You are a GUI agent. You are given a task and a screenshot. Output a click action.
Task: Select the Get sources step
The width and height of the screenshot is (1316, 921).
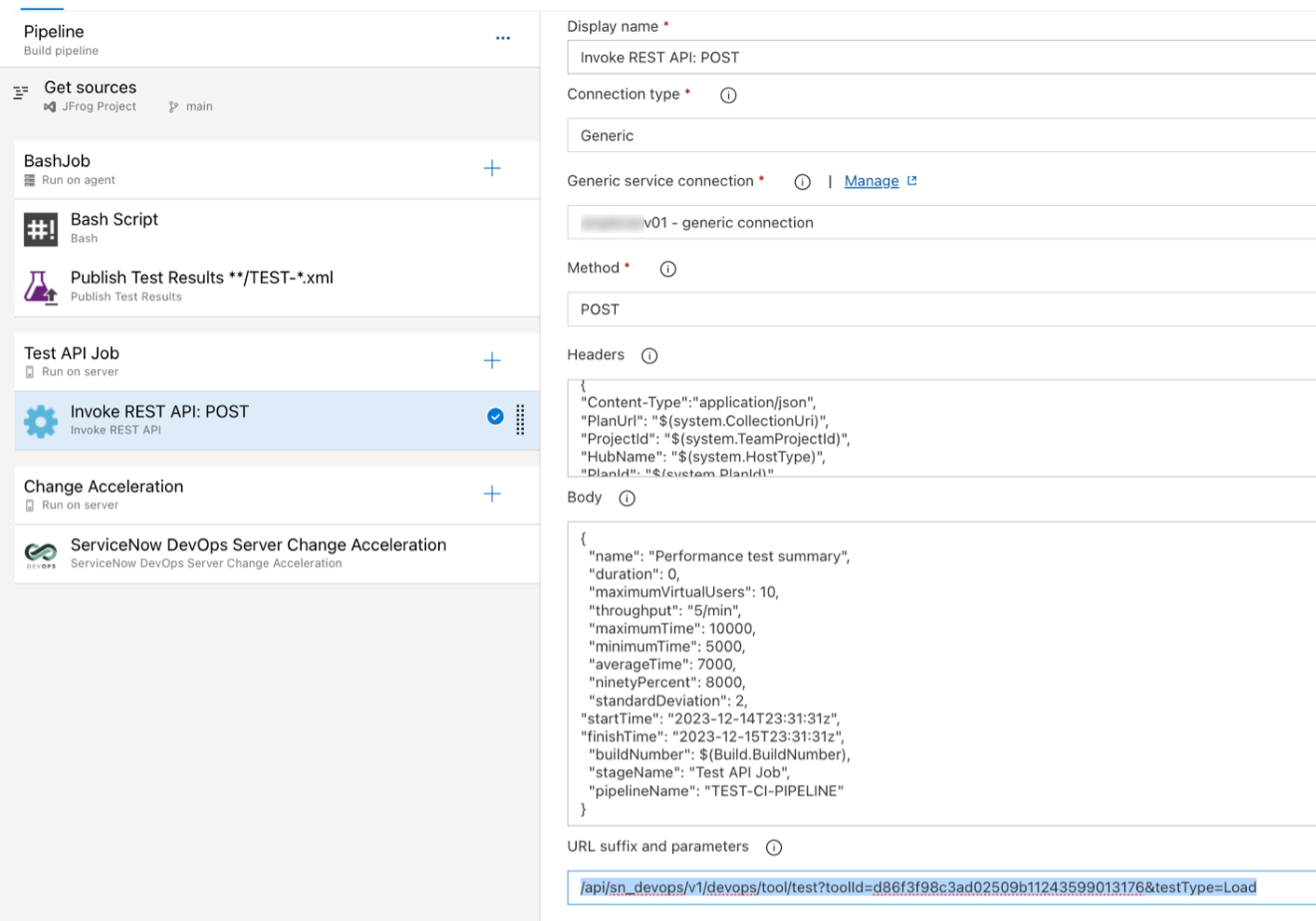click(x=269, y=96)
